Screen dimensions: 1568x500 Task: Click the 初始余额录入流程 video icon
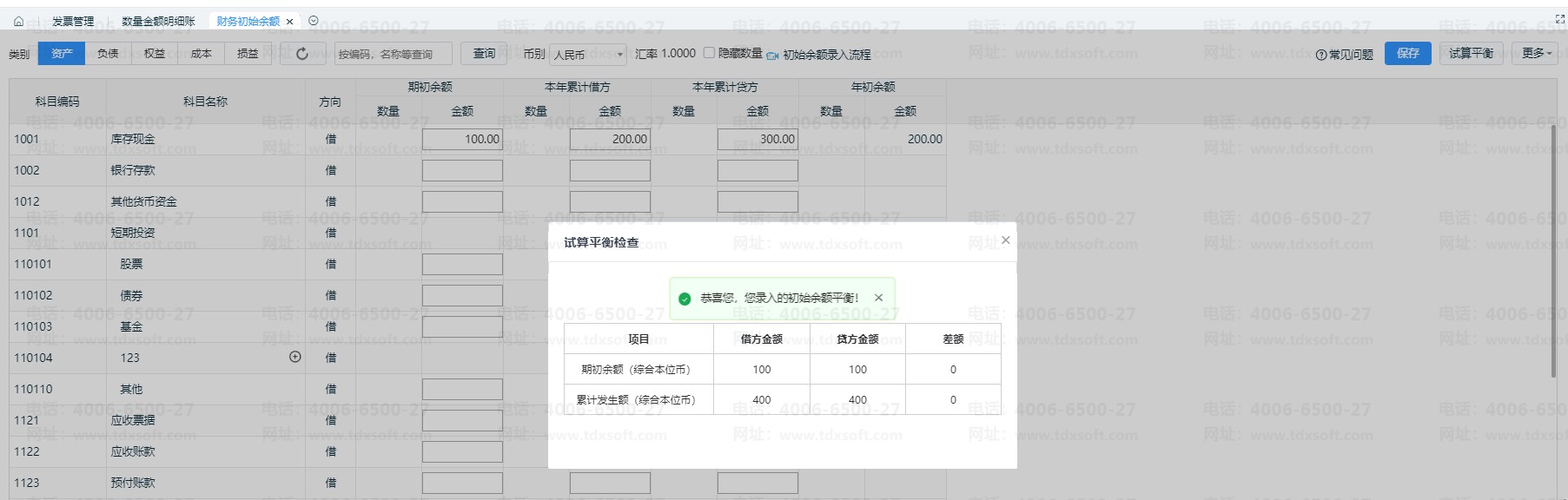click(x=772, y=55)
